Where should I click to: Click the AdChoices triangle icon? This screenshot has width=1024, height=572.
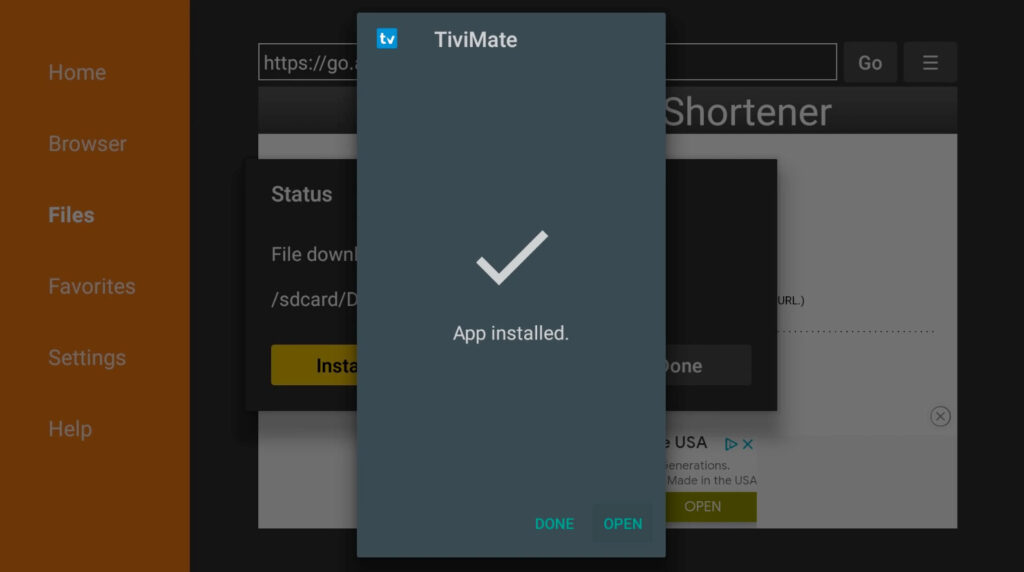(730, 444)
